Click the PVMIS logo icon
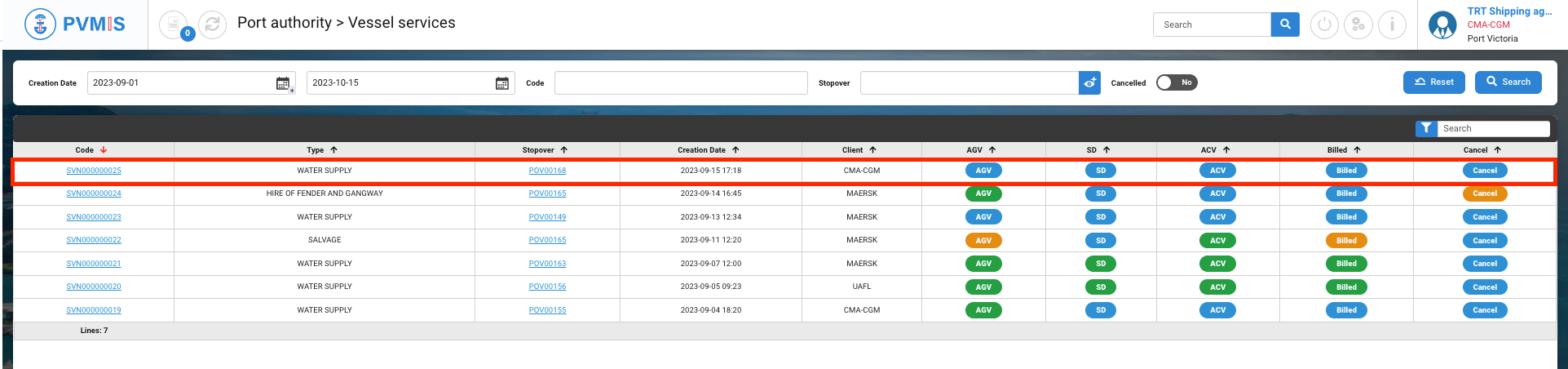This screenshot has height=369, width=1568. [x=41, y=24]
